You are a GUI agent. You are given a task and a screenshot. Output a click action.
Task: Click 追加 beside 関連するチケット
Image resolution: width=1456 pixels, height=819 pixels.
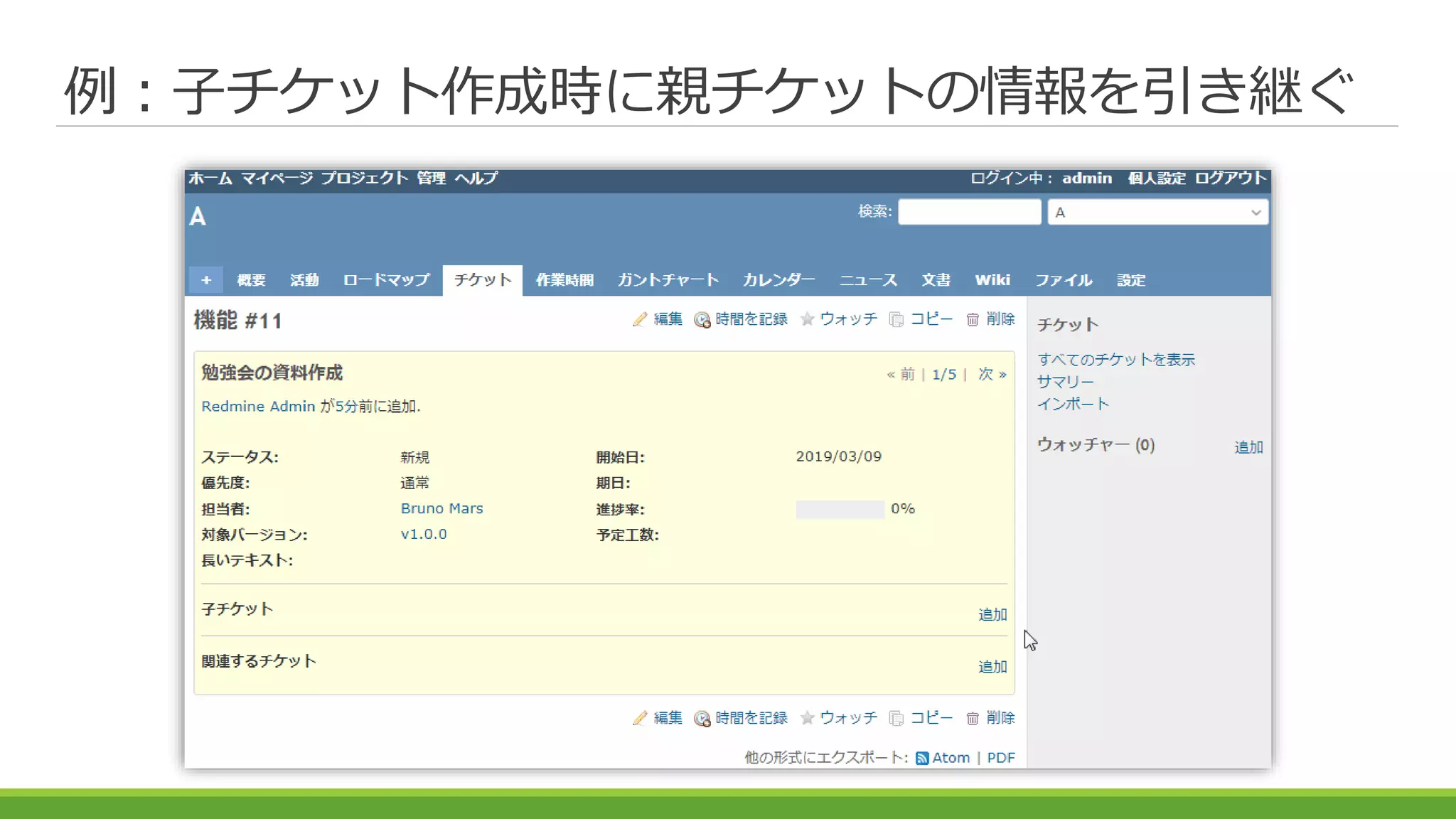coord(992,667)
